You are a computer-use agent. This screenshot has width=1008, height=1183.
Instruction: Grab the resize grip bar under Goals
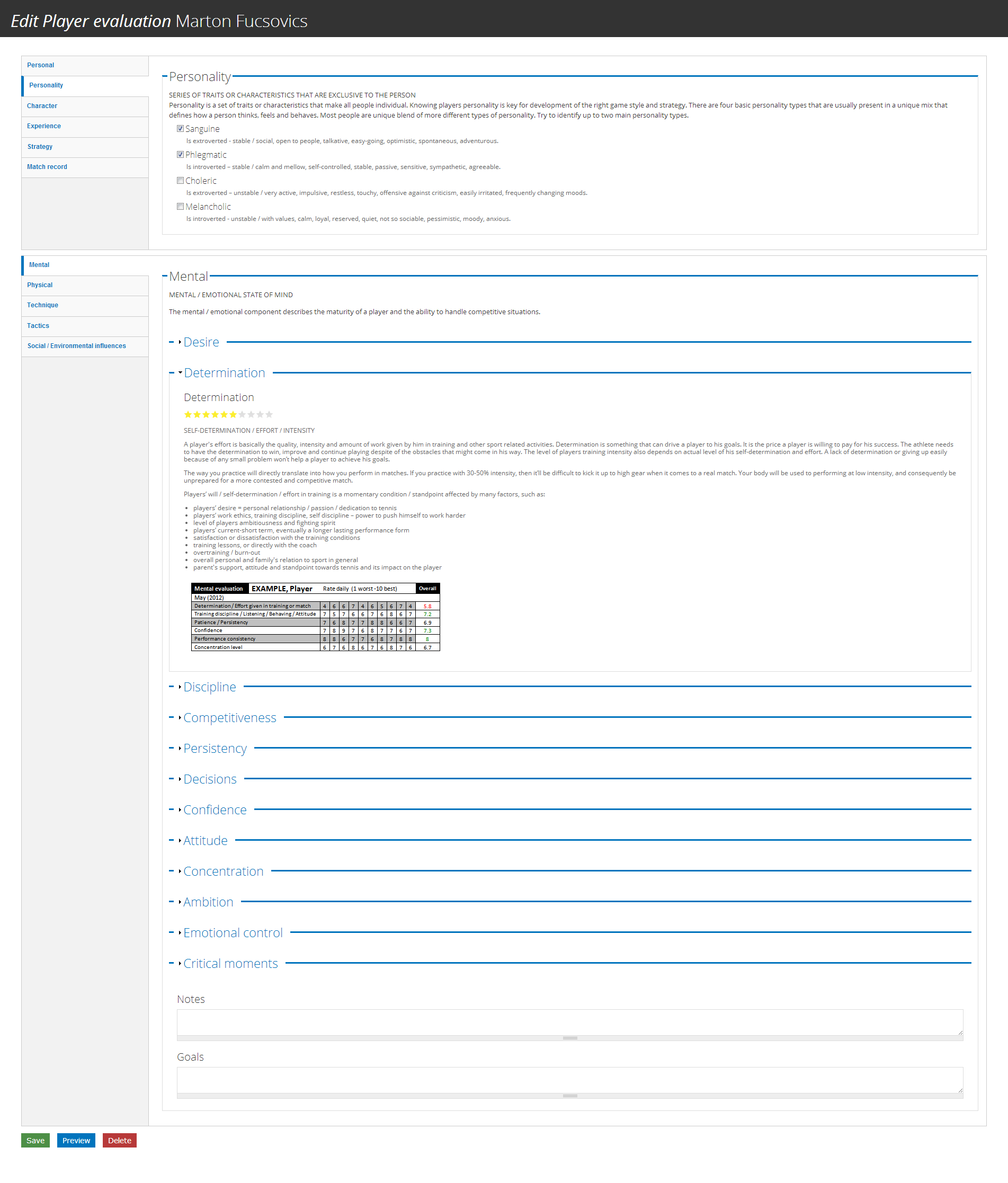(569, 1096)
